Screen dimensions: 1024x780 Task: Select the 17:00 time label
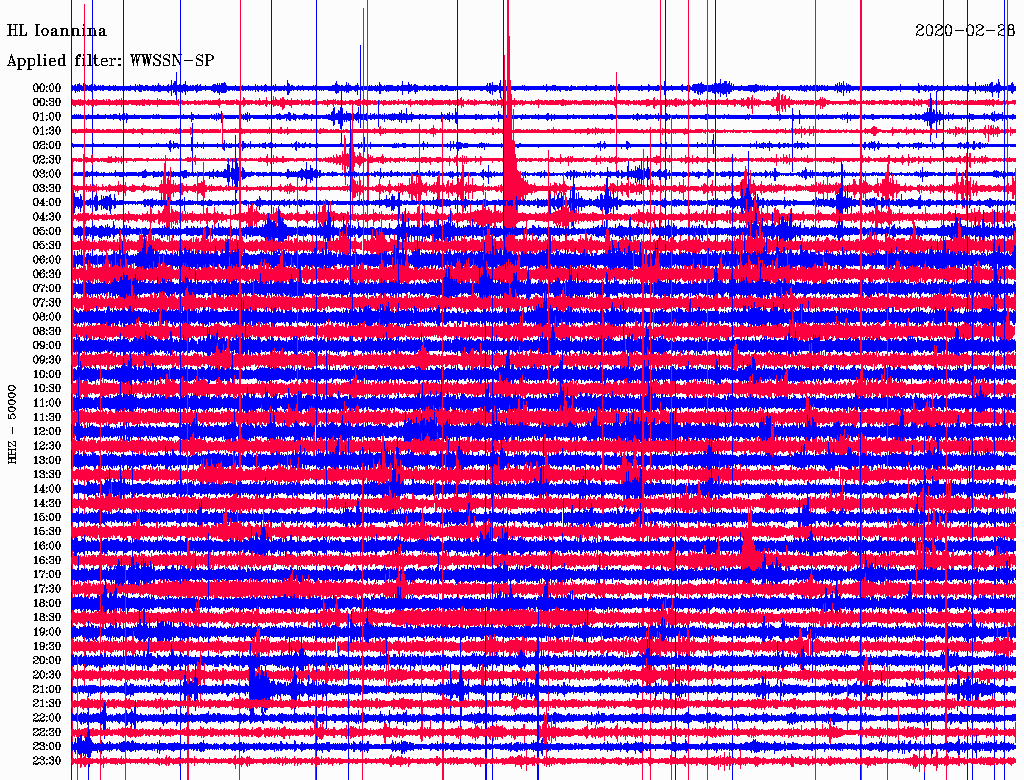(x=47, y=574)
